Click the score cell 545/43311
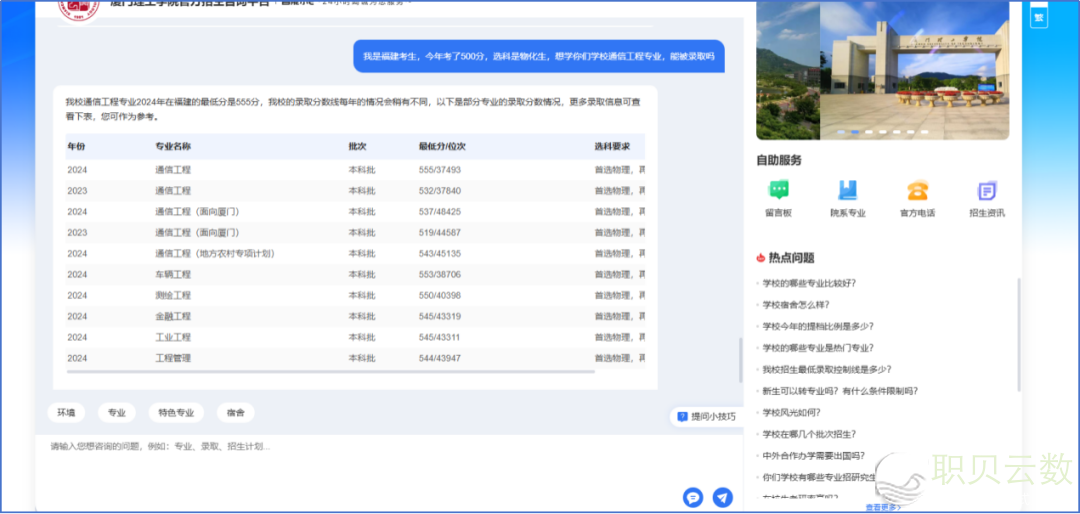The width and height of the screenshot is (1080, 514). (x=439, y=338)
